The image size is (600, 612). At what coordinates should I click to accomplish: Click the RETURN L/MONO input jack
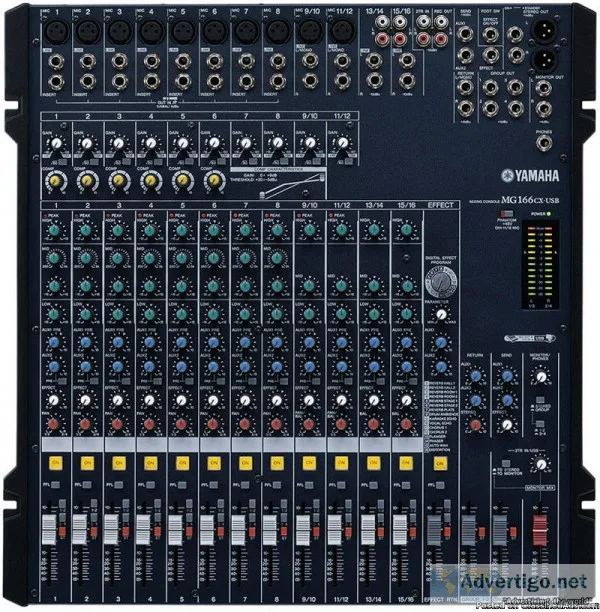465,87
